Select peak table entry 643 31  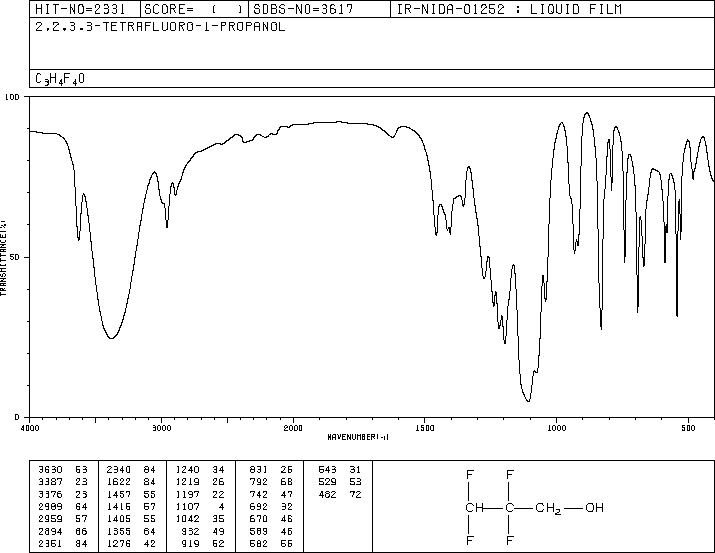point(340,470)
